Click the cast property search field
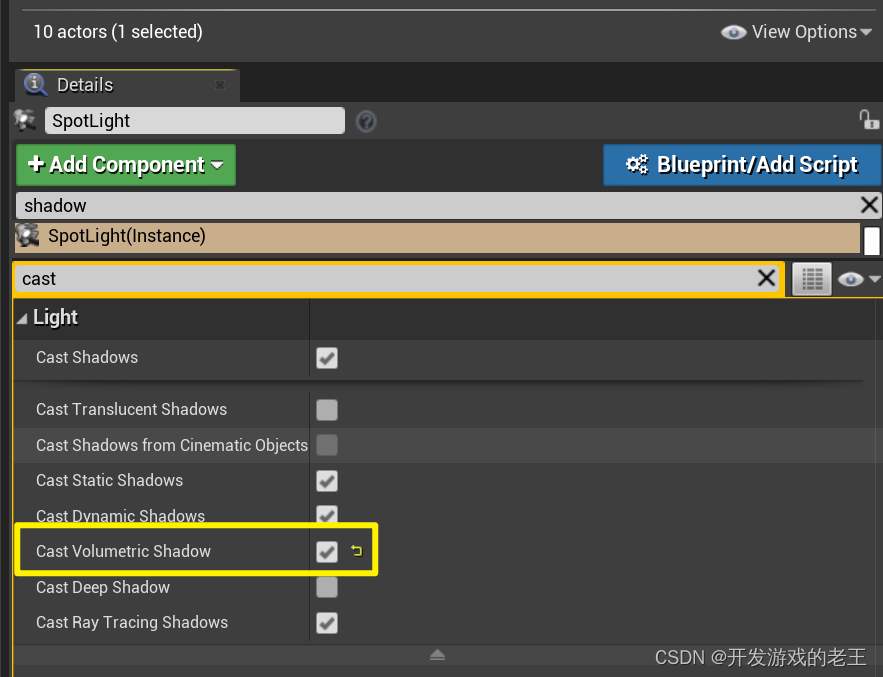883x677 pixels. point(386,279)
